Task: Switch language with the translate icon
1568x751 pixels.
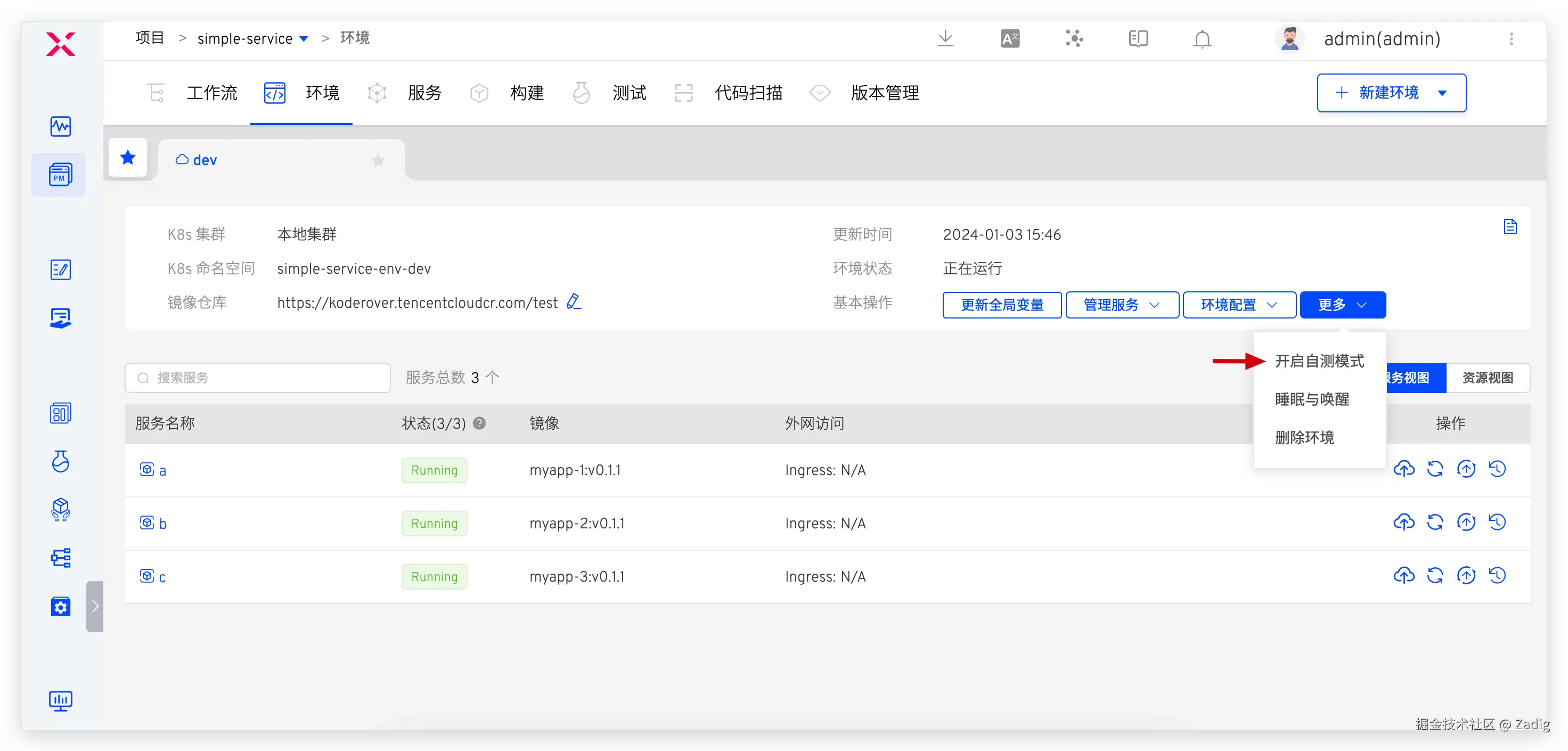Action: coord(1010,39)
